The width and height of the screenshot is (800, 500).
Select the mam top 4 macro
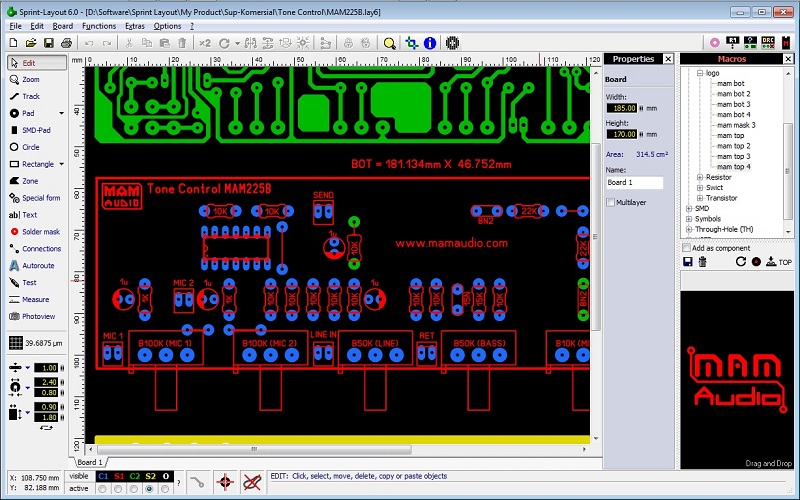pos(733,167)
